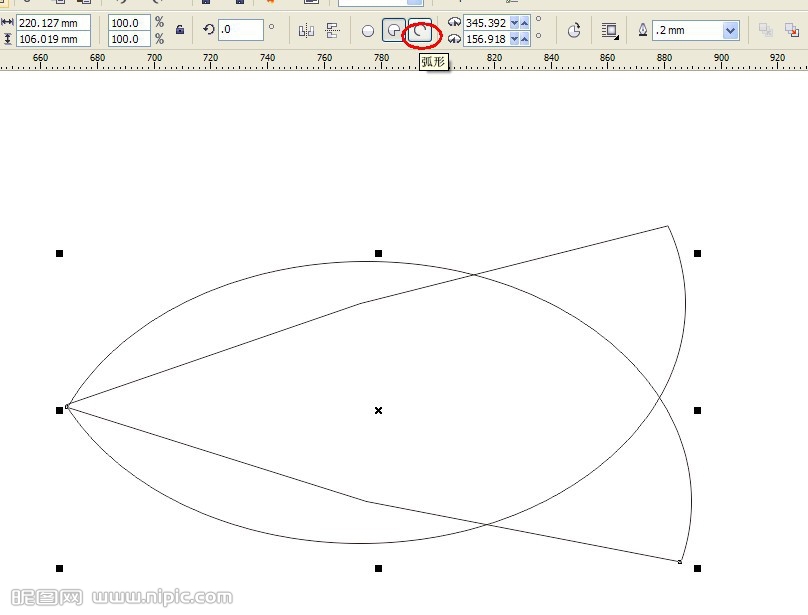This screenshot has height=615, width=808.
Task: Click the middle-right selection handle of the shape
Action: (x=697, y=410)
